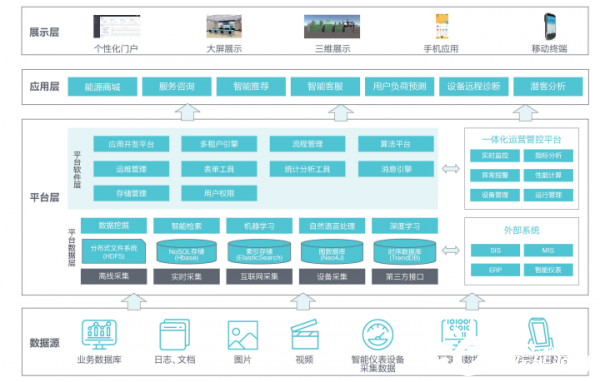The width and height of the screenshot is (600, 382).
Task: Select the 离线采集 dark block
Action: point(114,276)
